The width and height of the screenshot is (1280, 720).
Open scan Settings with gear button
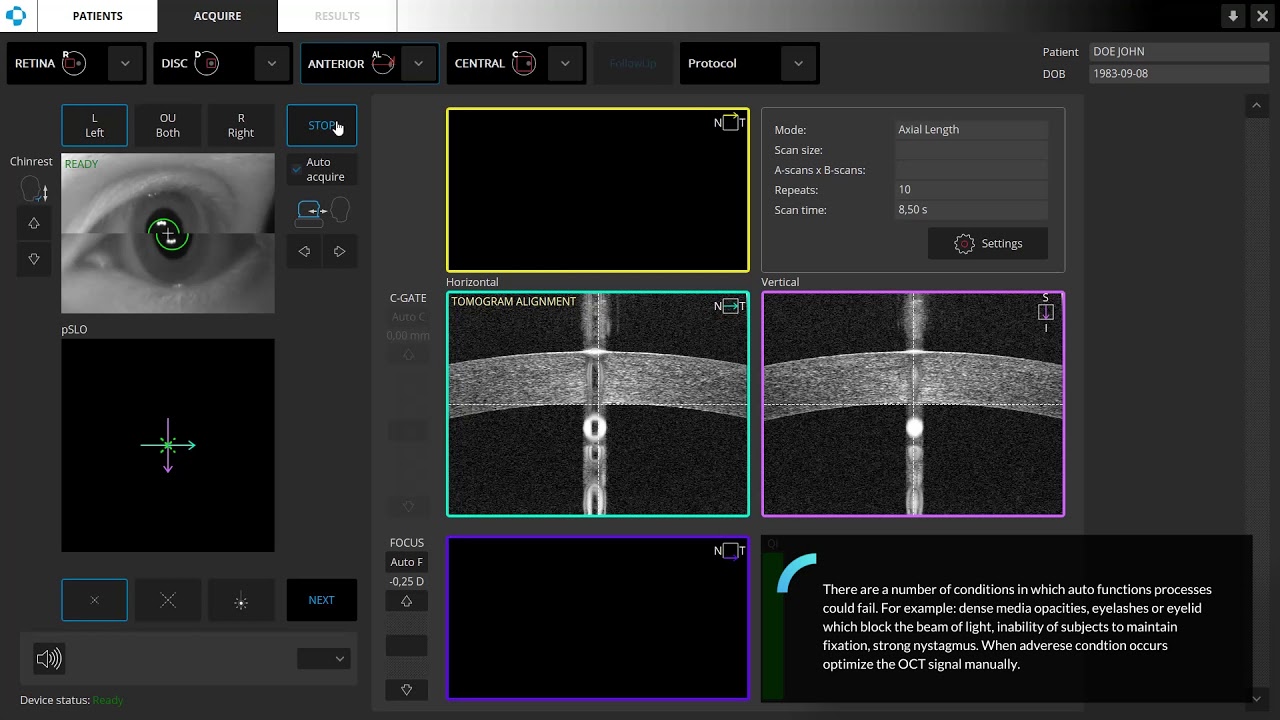(988, 243)
